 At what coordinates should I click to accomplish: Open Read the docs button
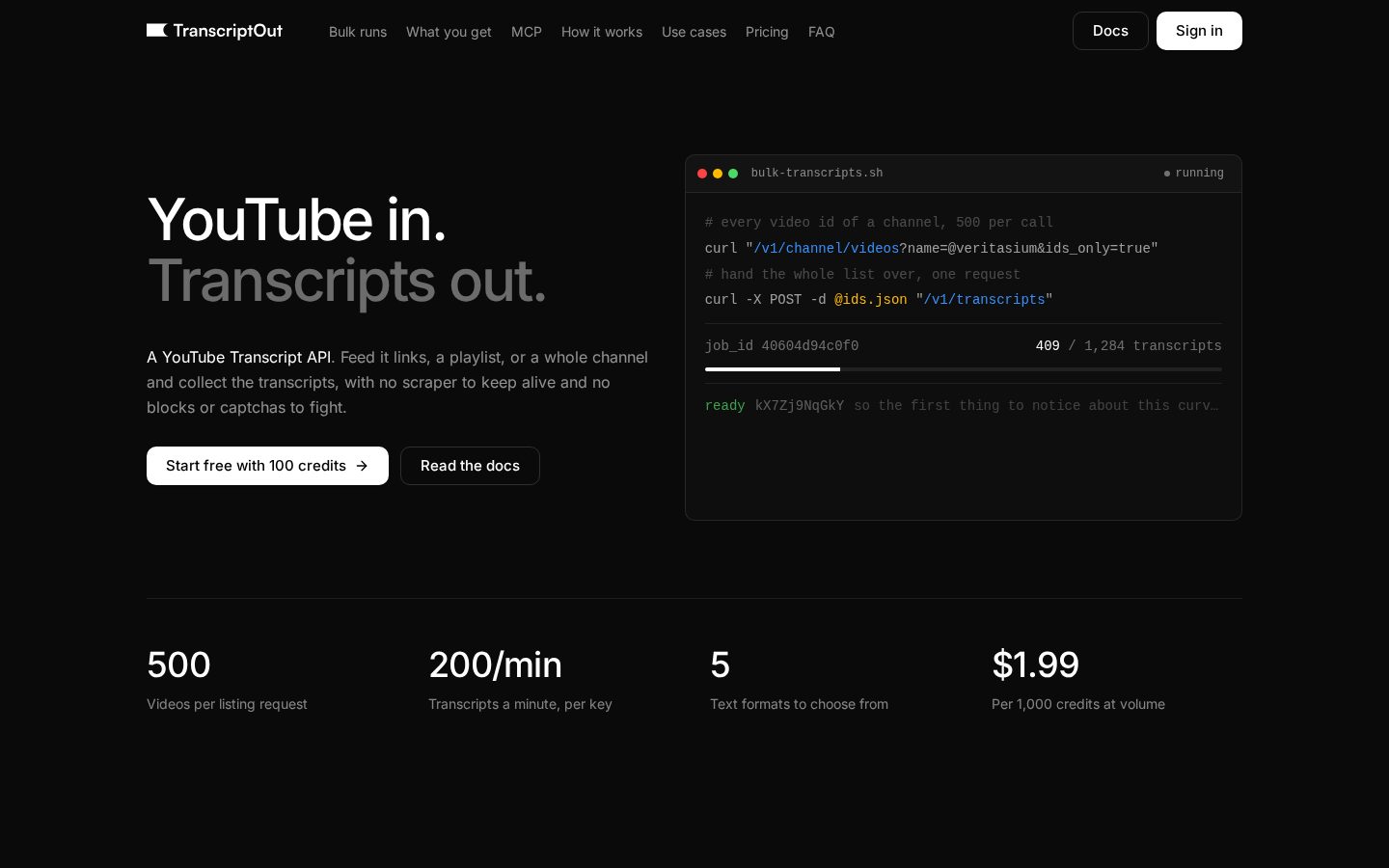(470, 466)
